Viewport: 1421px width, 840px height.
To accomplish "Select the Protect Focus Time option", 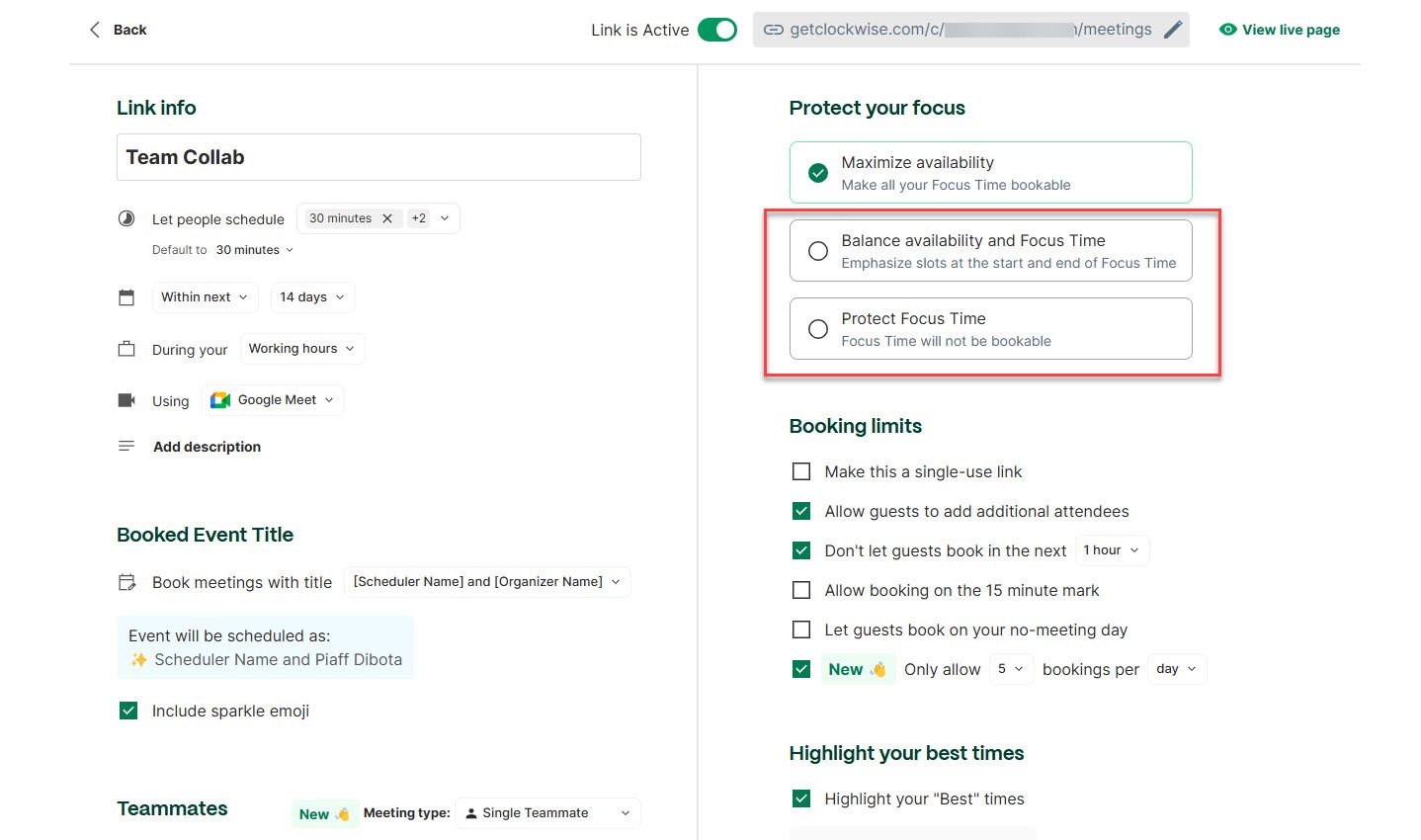I will tap(817, 328).
